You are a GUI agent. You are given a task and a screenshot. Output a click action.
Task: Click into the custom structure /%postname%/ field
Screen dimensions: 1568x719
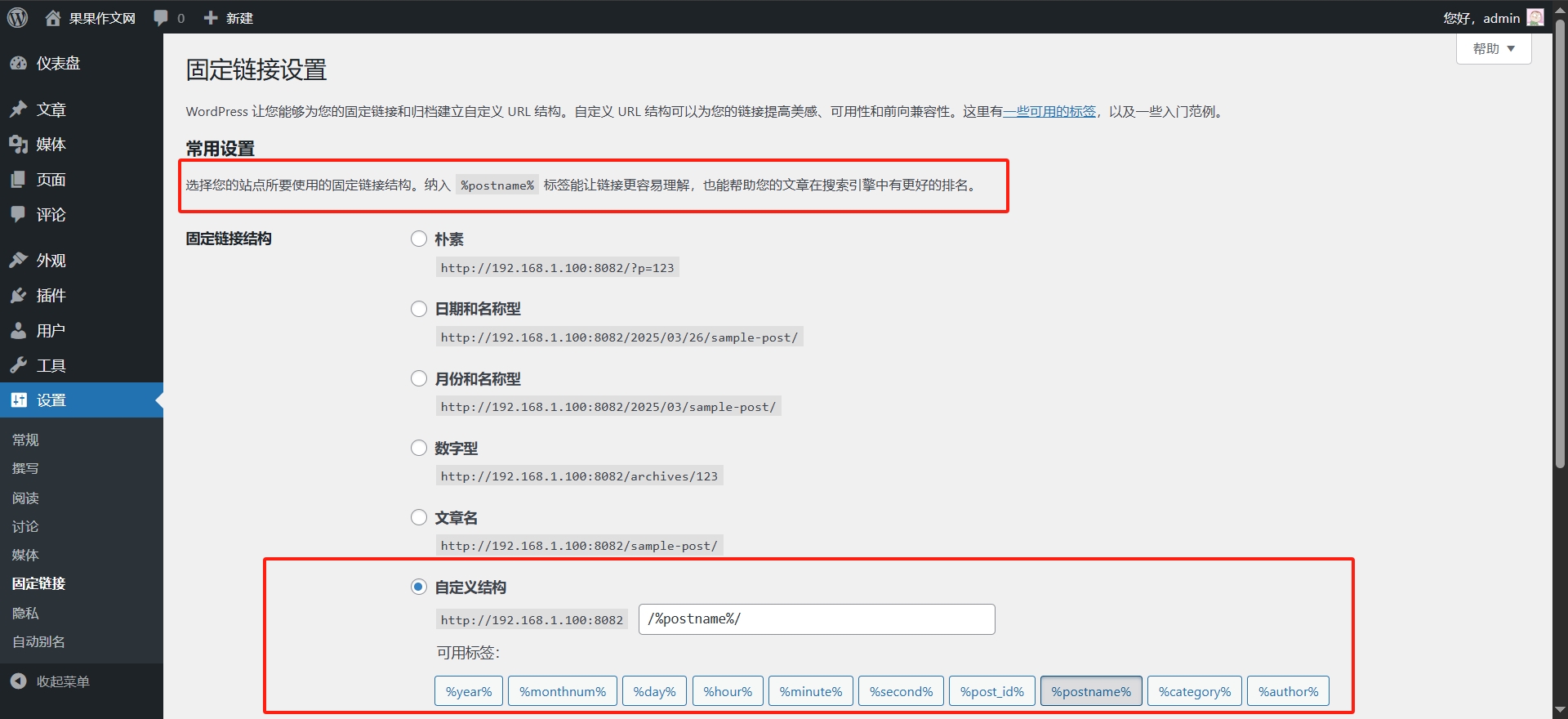click(817, 619)
